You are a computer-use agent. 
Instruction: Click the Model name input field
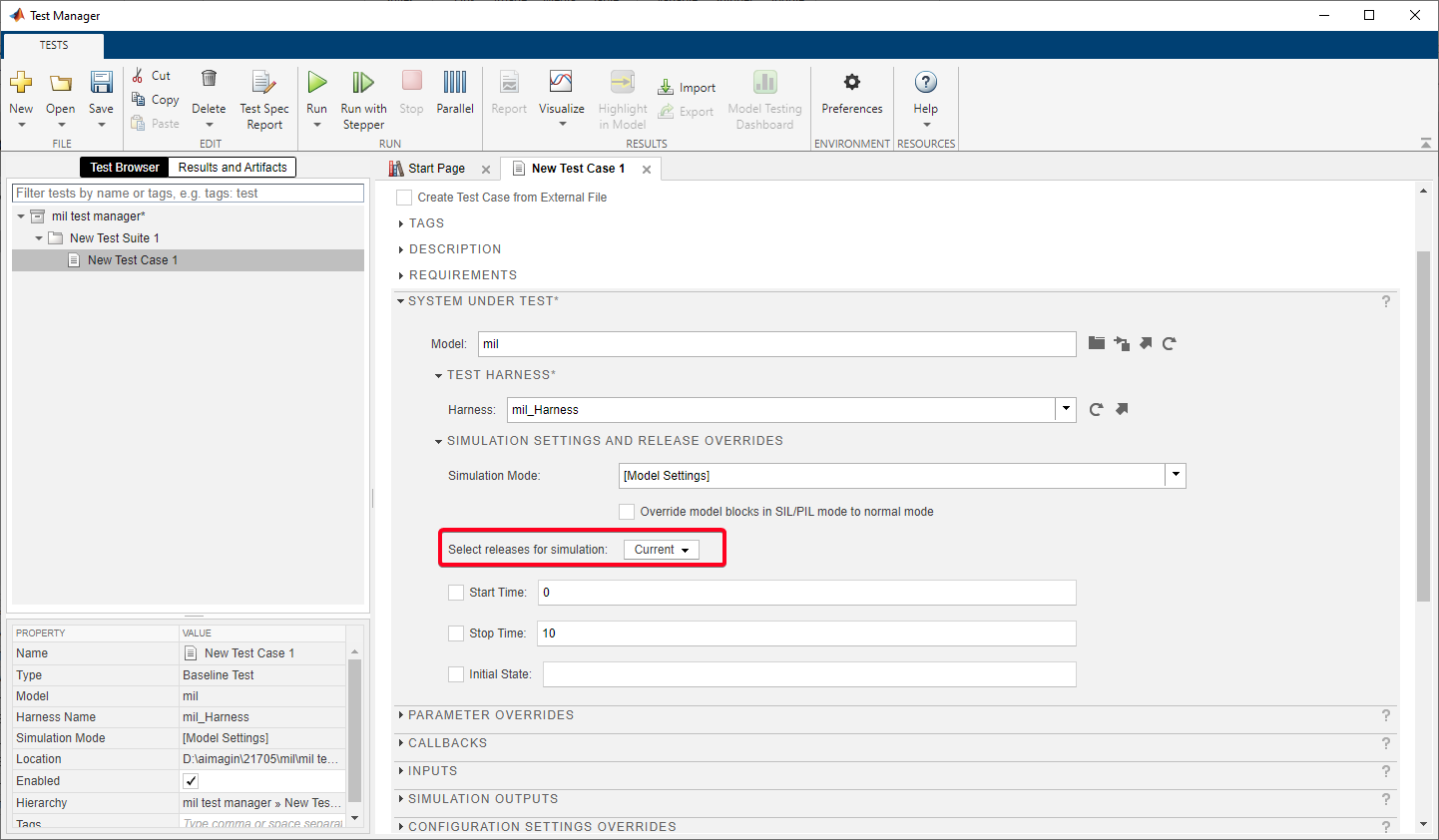coord(776,344)
